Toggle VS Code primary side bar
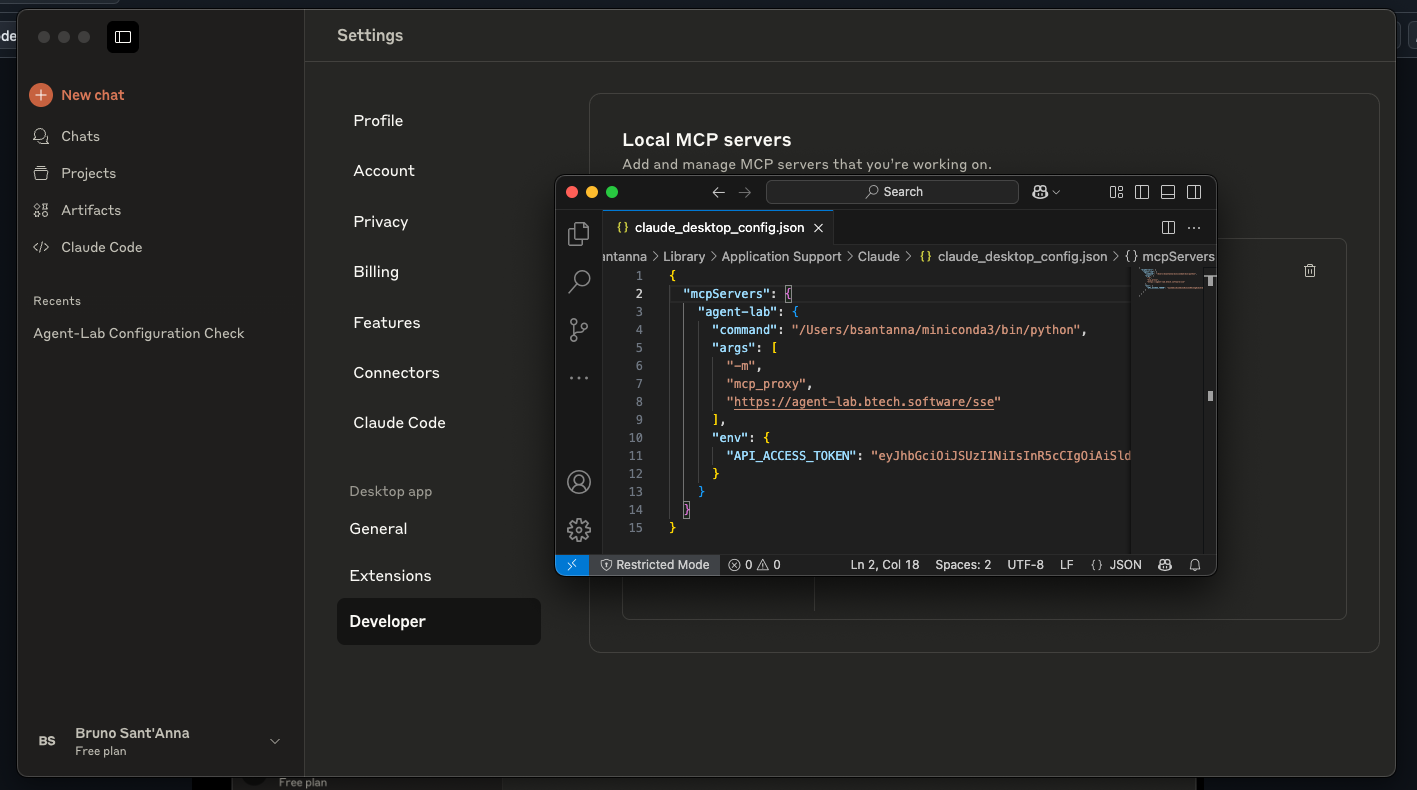The width and height of the screenshot is (1417, 790). 1142,192
